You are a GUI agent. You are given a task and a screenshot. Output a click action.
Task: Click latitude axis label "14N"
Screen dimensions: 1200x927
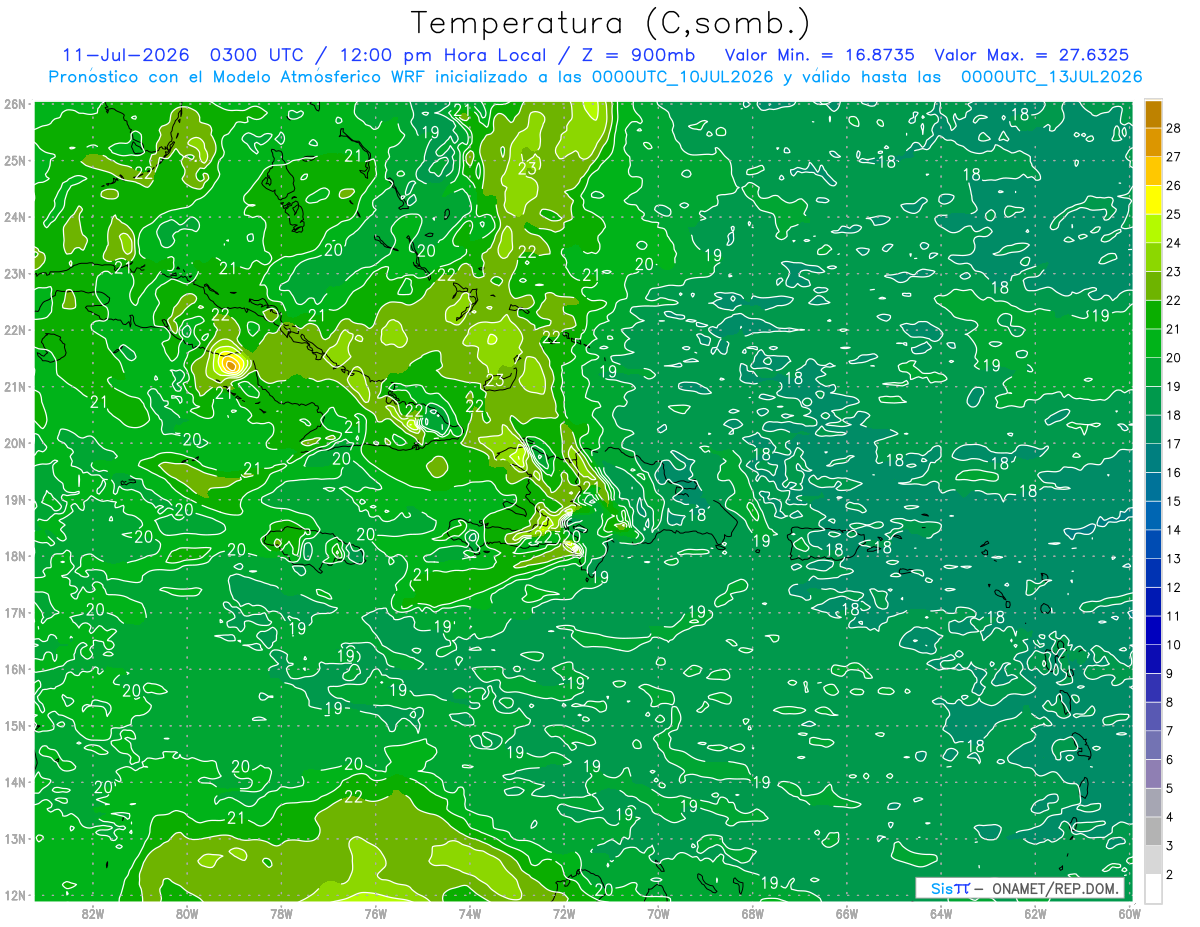tap(14, 782)
